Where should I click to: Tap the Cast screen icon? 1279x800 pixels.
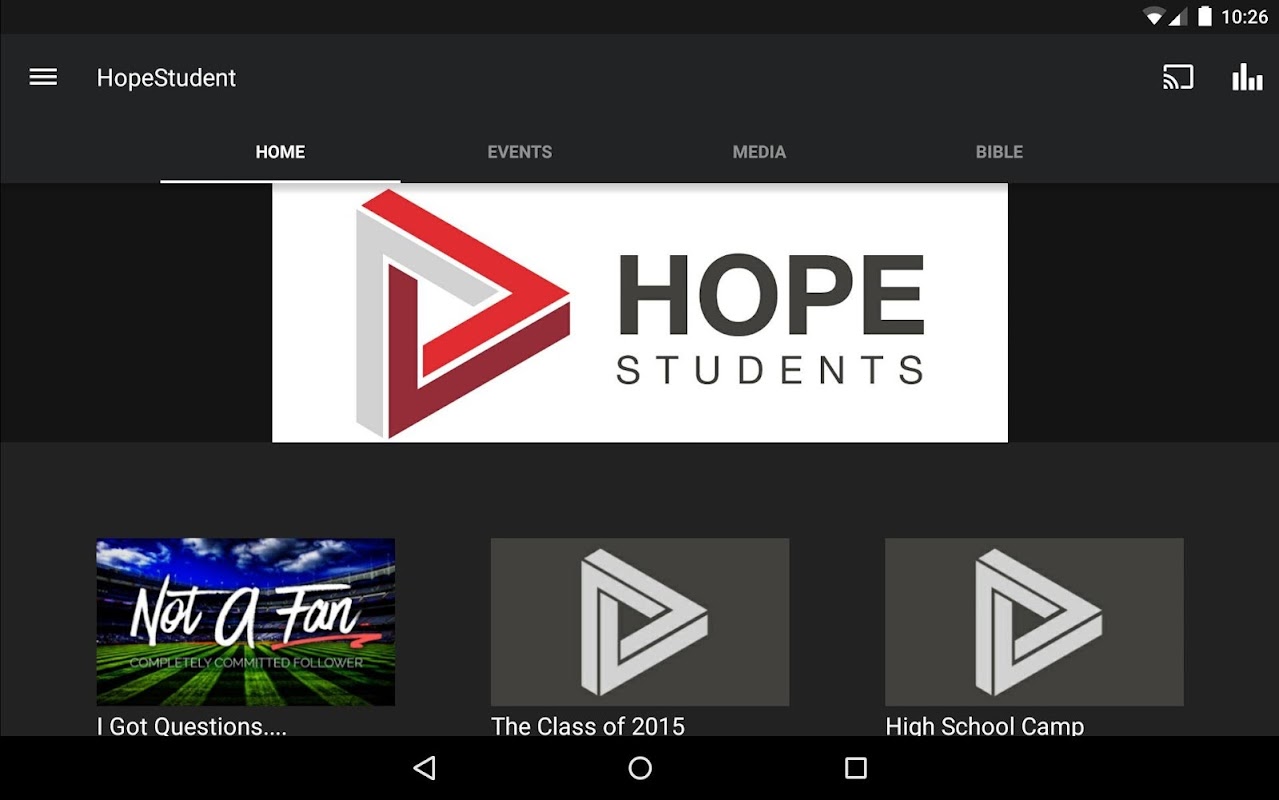click(x=1178, y=77)
